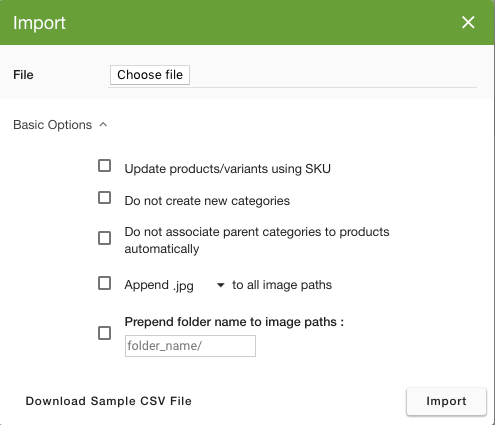Focus the folder_name/ text field
The height and width of the screenshot is (425, 495).
[190, 346]
